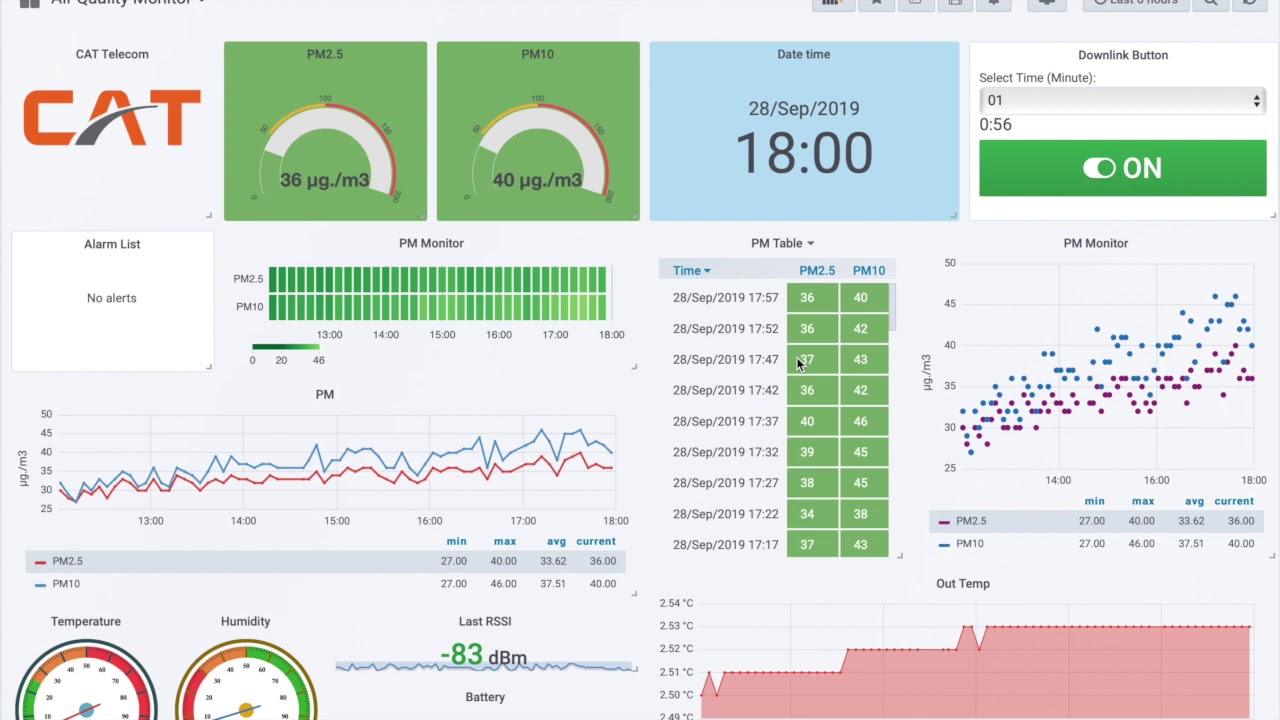
Task: Select the 28/Sep/2019 17:57 table row time
Action: pyautogui.click(x=725, y=297)
